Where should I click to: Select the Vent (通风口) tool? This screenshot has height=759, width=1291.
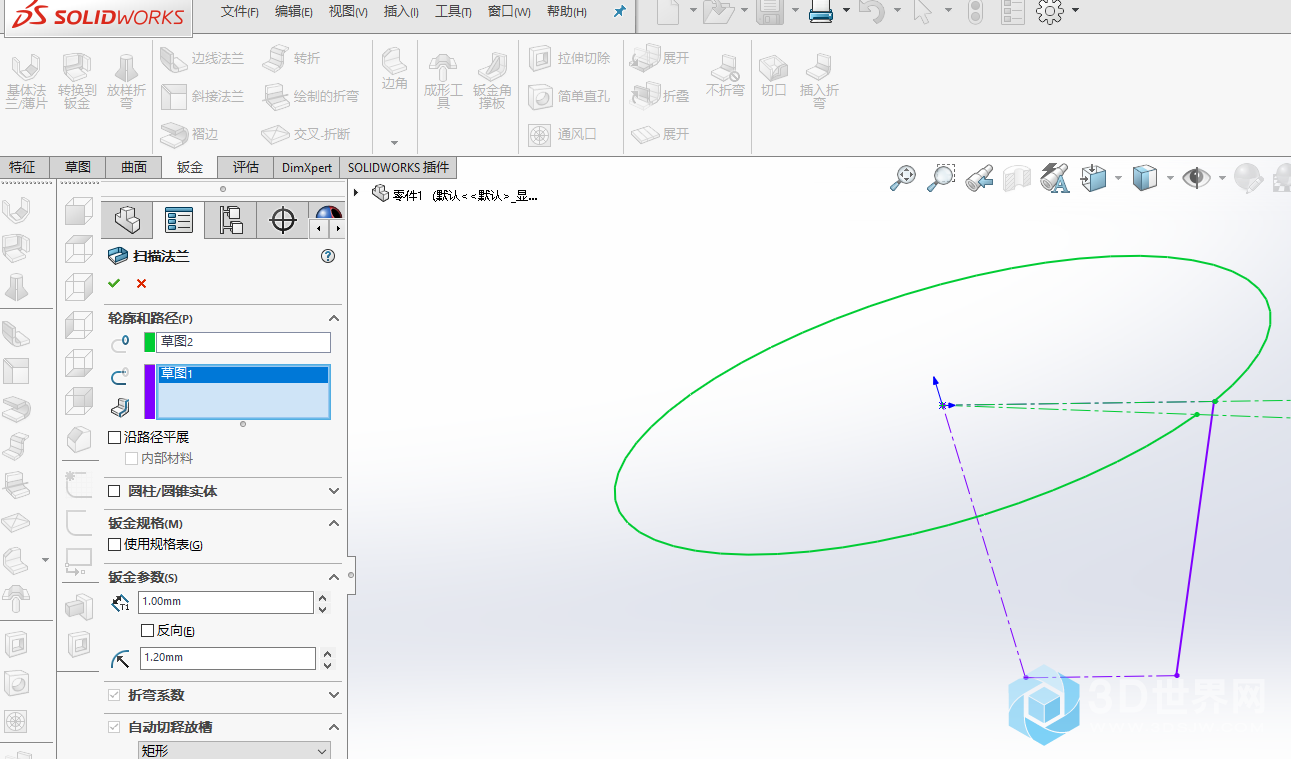(562, 133)
